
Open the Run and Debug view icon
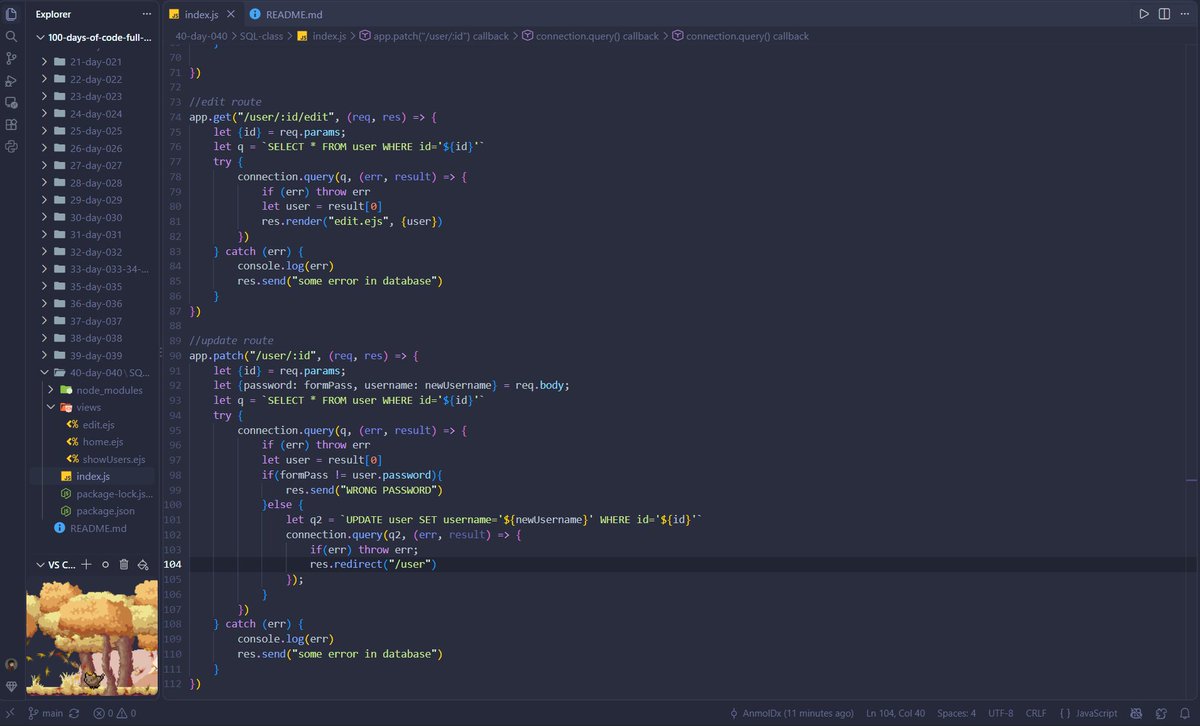point(11,80)
